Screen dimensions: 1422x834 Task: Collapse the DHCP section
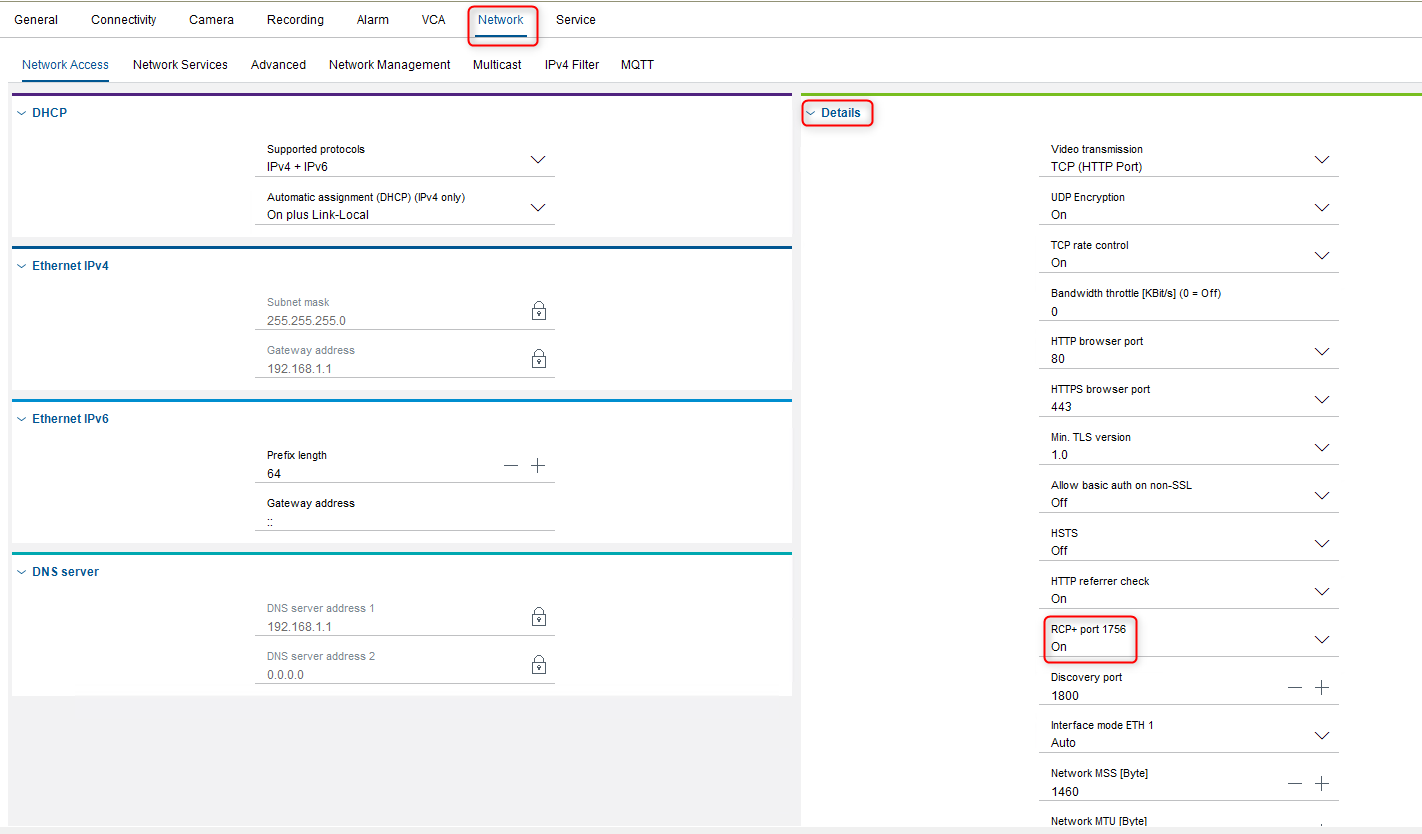[22, 113]
